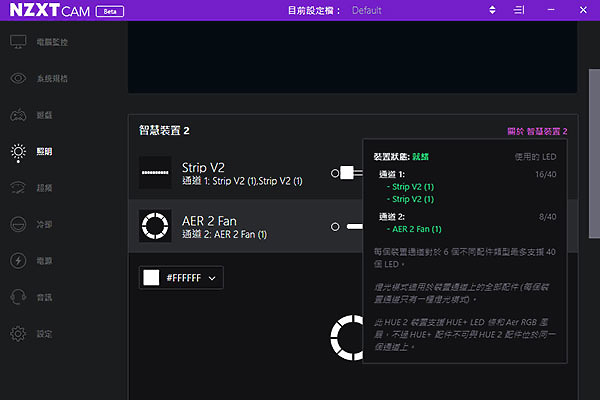Open the Default profile selector
The height and width of the screenshot is (400, 600).
[x=367, y=10]
